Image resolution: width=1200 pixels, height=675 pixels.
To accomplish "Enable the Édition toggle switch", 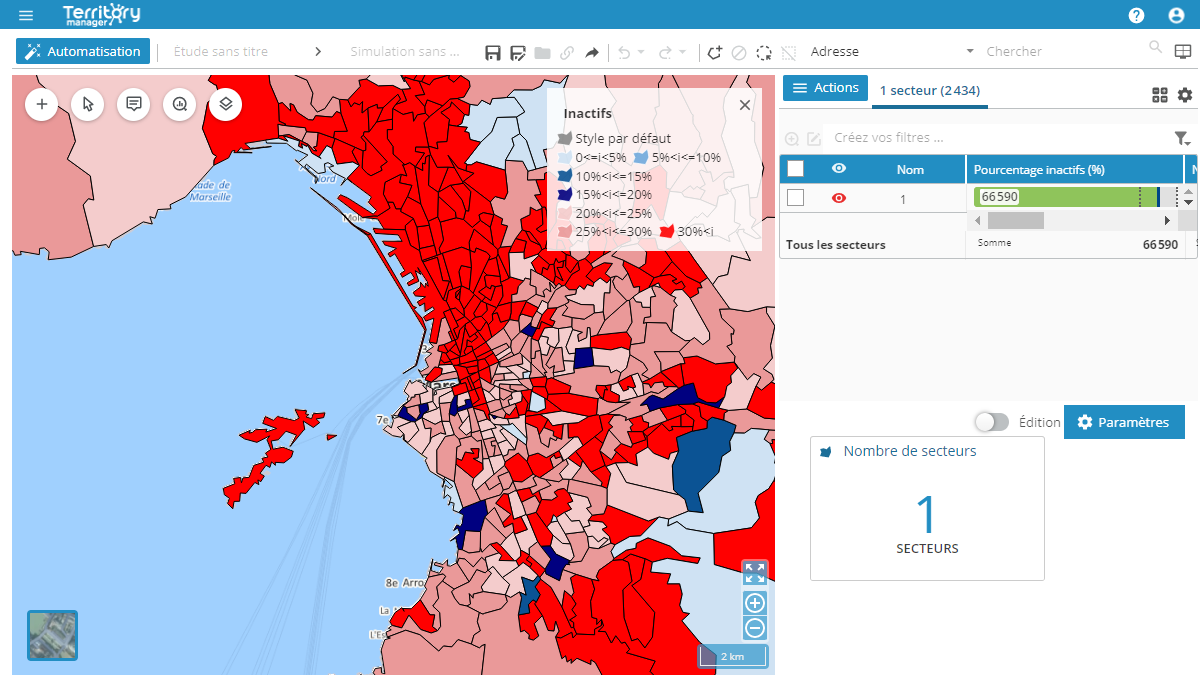I will (x=991, y=422).
